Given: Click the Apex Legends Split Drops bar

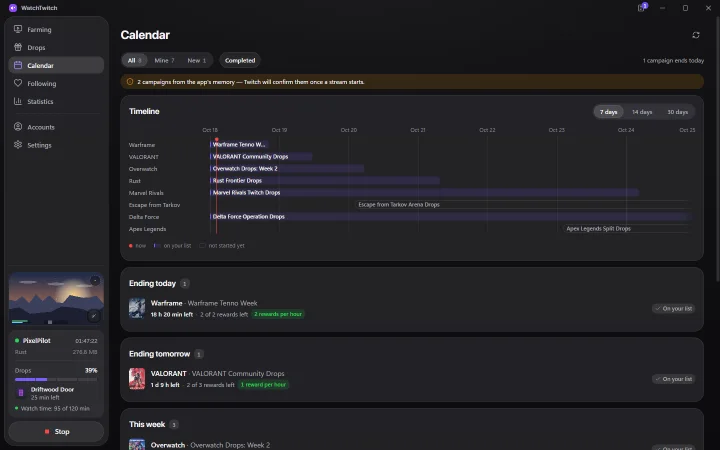Looking at the screenshot, I should coord(627,228).
